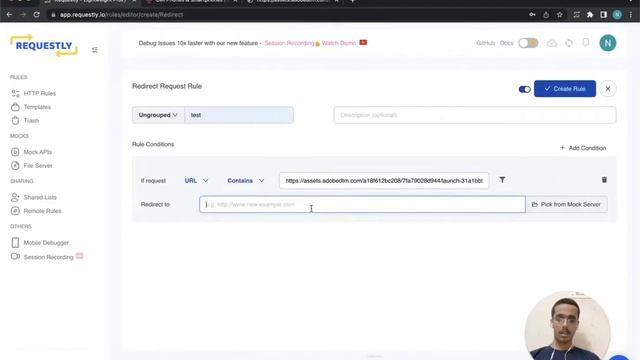Click Add Condition
Image resolution: width=640 pixels, height=360 pixels.
(583, 148)
